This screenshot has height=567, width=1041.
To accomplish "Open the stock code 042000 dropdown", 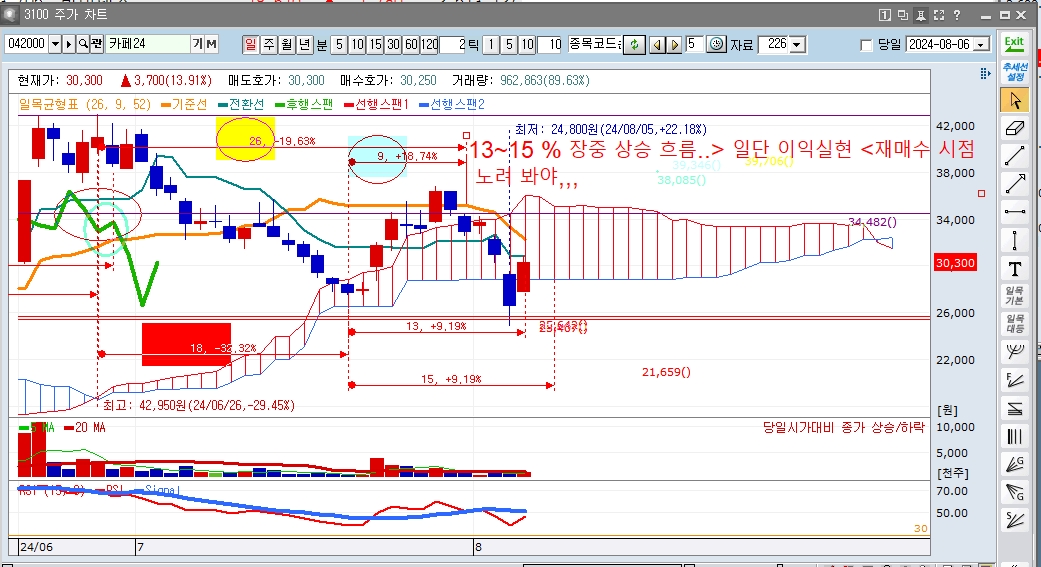I will click(x=55, y=44).
